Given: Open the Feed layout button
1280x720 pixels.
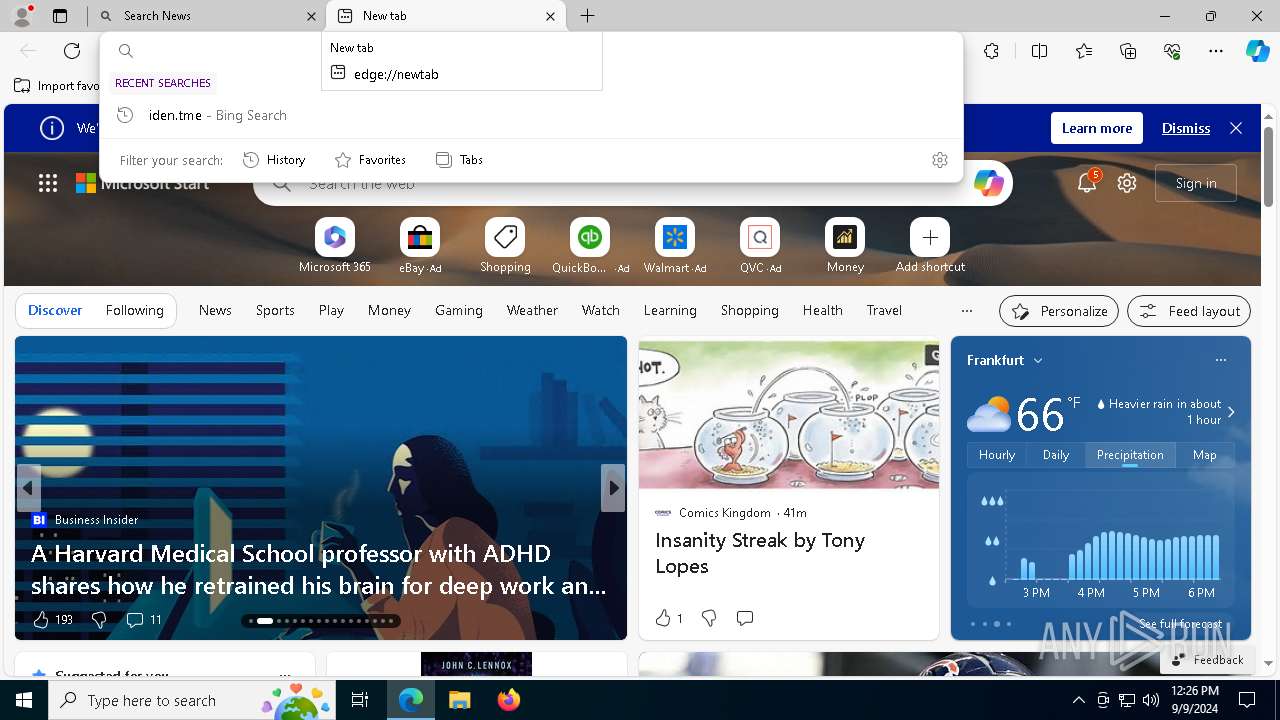Looking at the screenshot, I should coord(1189,311).
